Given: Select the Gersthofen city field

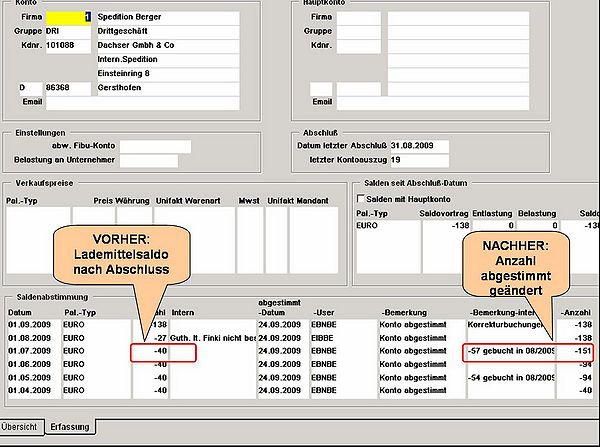Looking at the screenshot, I should click(168, 88).
